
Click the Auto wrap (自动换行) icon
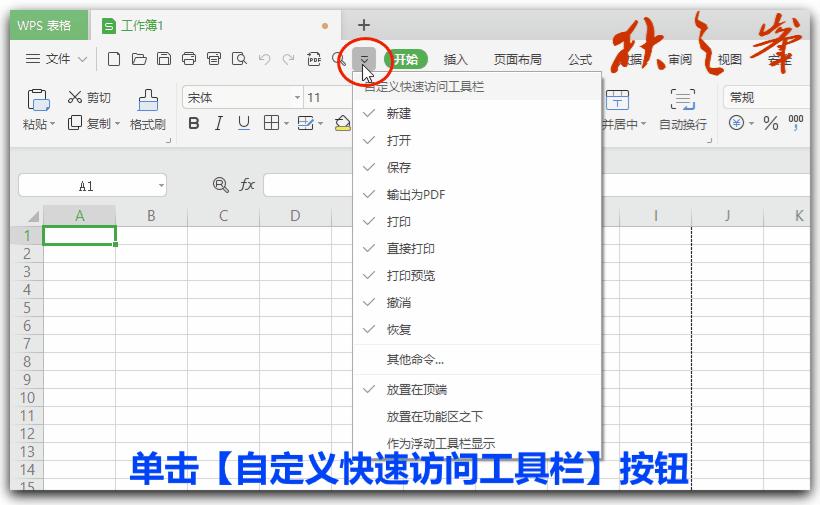(x=682, y=99)
